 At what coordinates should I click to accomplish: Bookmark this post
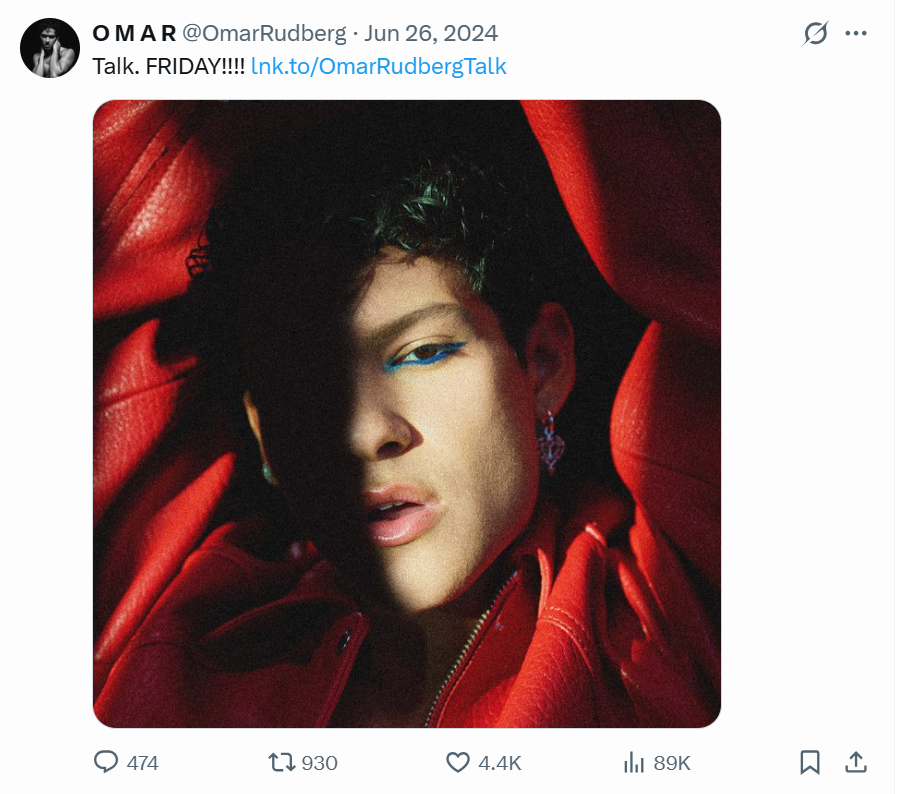tap(809, 762)
